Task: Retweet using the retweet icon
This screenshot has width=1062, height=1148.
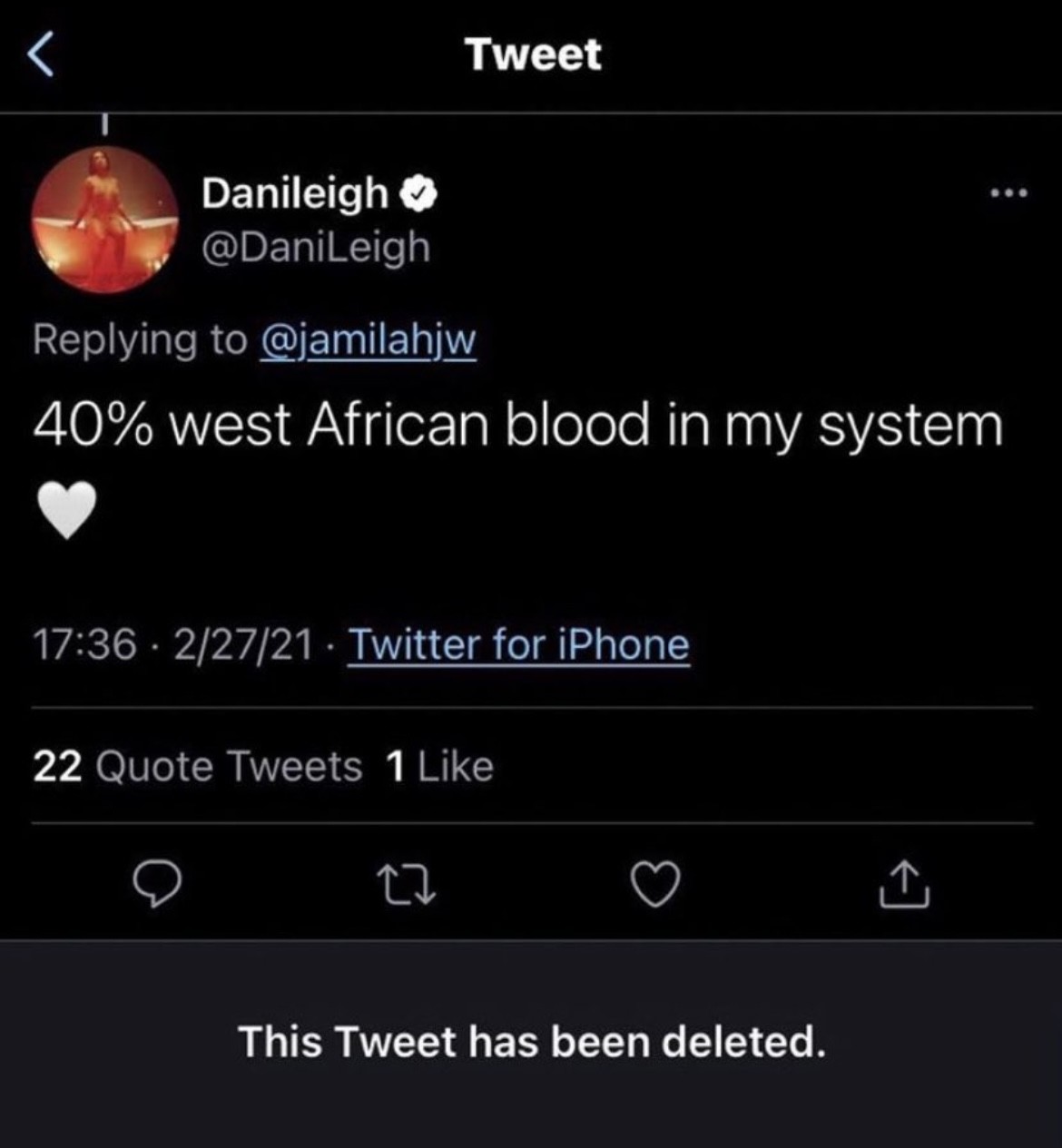Action: [406, 885]
